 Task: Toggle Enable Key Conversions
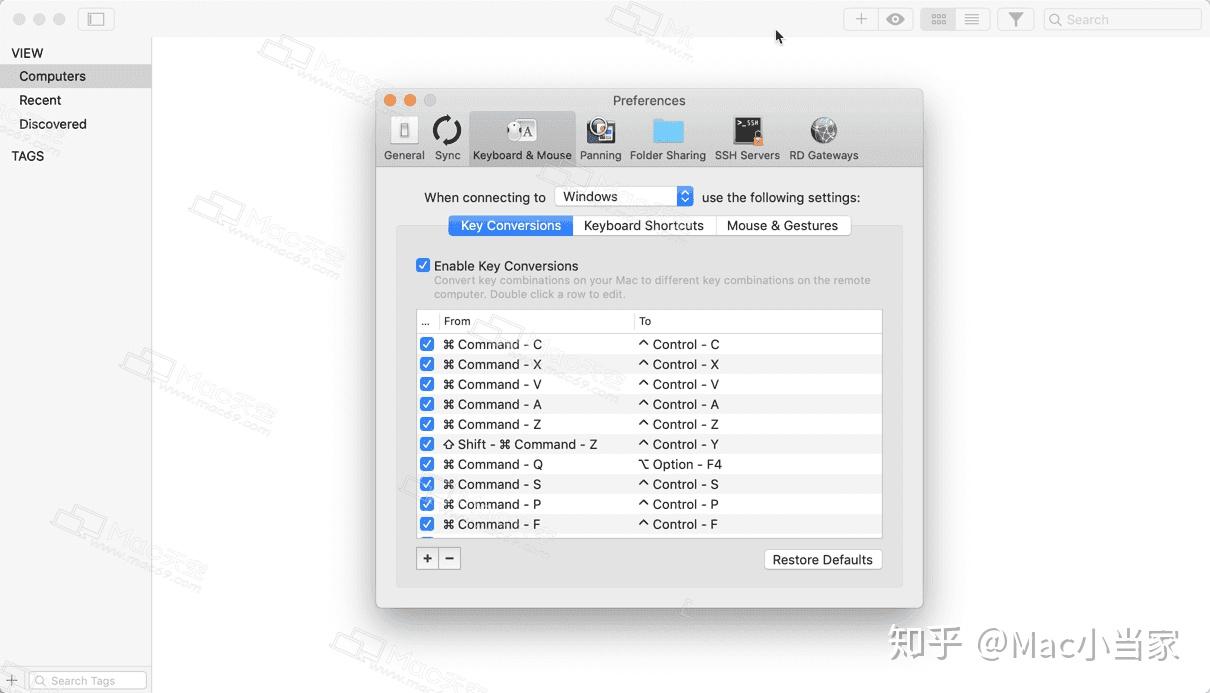[423, 265]
